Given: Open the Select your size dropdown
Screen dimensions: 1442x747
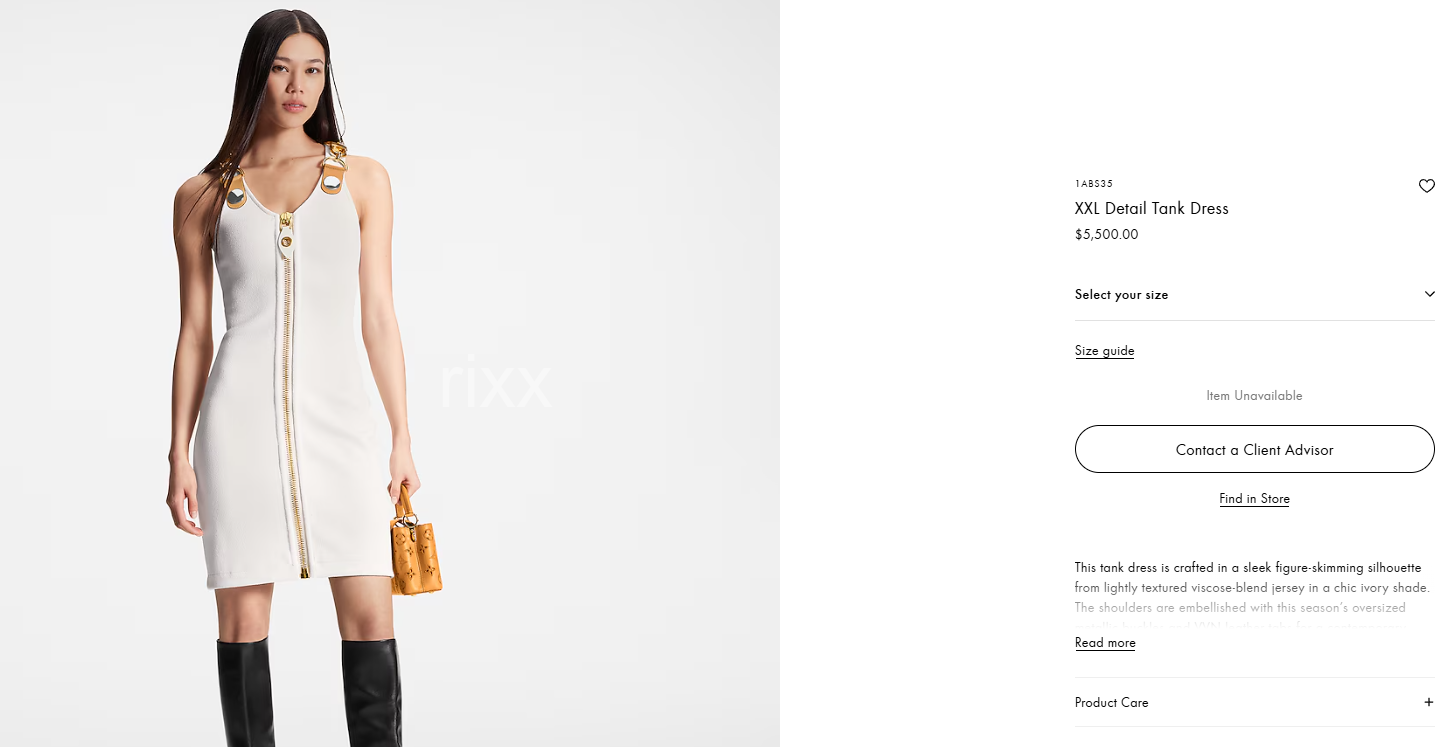Looking at the screenshot, I should [x=1254, y=295].
